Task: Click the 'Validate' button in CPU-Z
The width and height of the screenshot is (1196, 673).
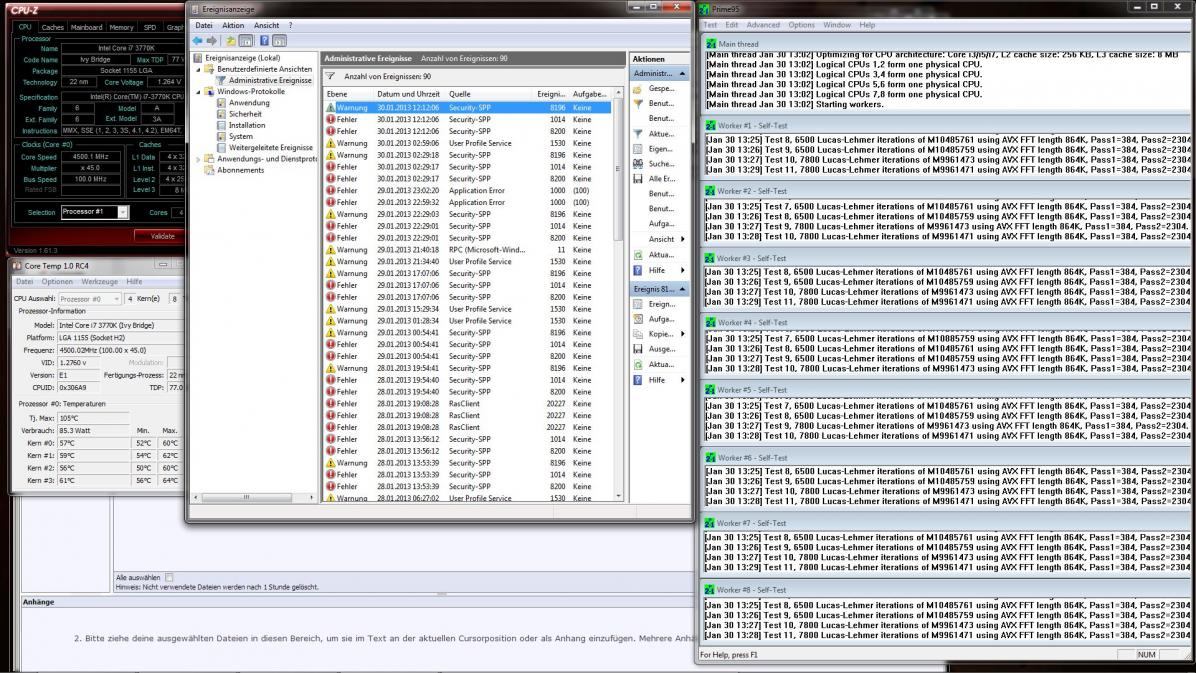Action: (162, 236)
